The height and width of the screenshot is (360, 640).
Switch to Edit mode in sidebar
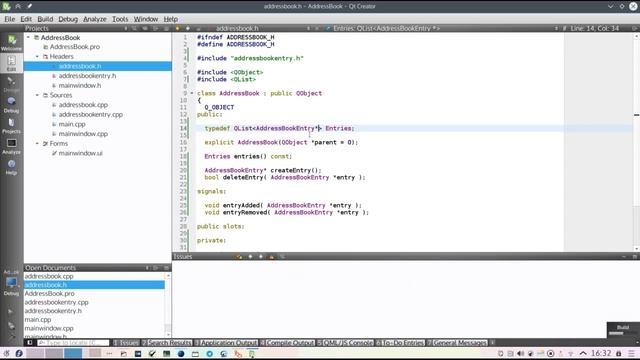[x=11, y=63]
